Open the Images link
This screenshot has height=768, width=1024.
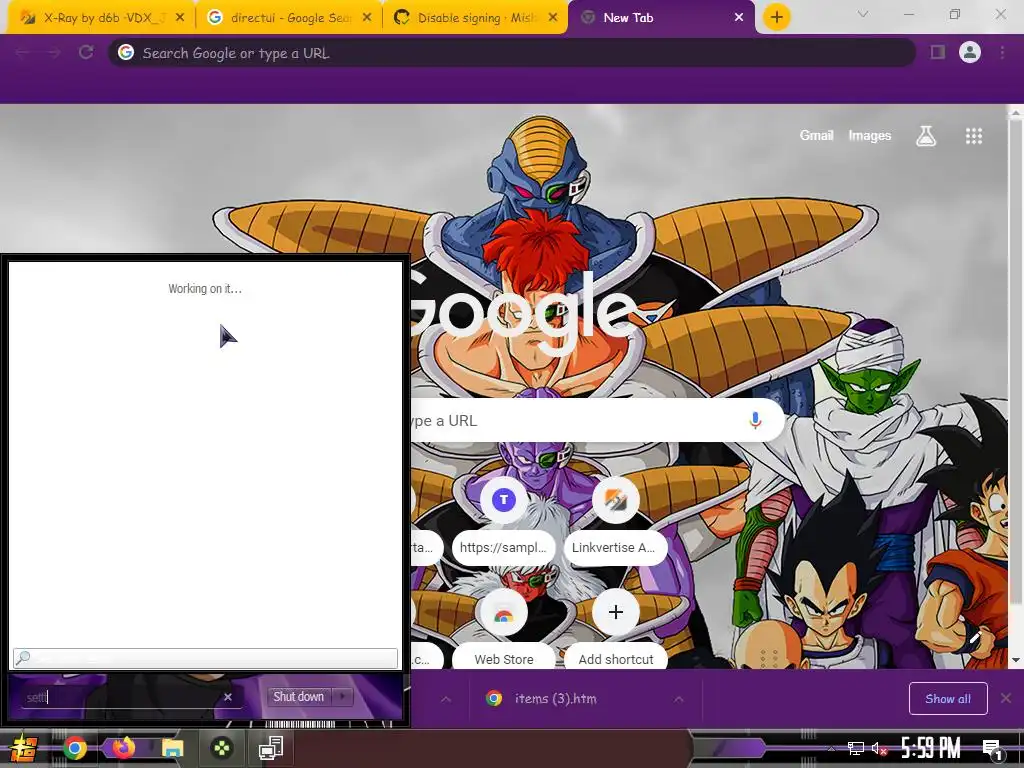[869, 135]
